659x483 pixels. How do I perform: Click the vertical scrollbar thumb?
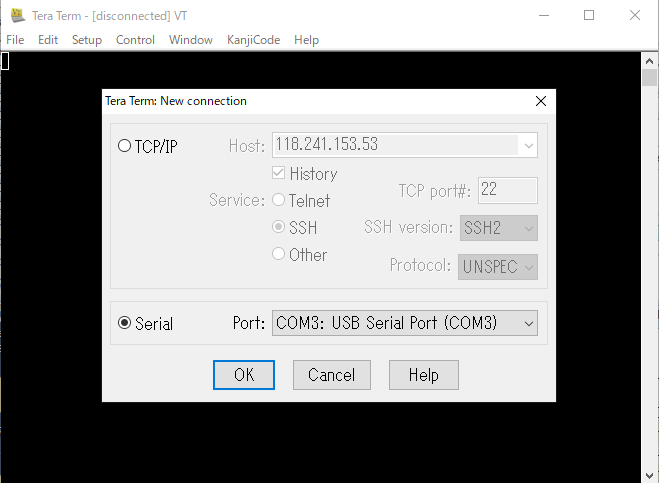(649, 78)
